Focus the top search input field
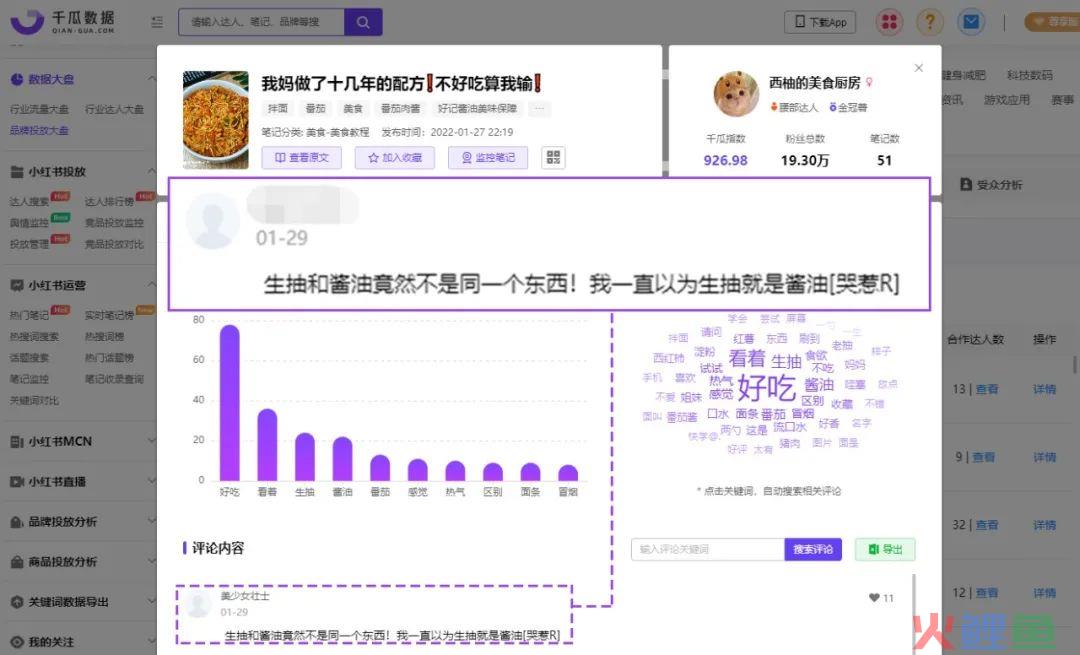This screenshot has width=1080, height=655. click(261, 22)
